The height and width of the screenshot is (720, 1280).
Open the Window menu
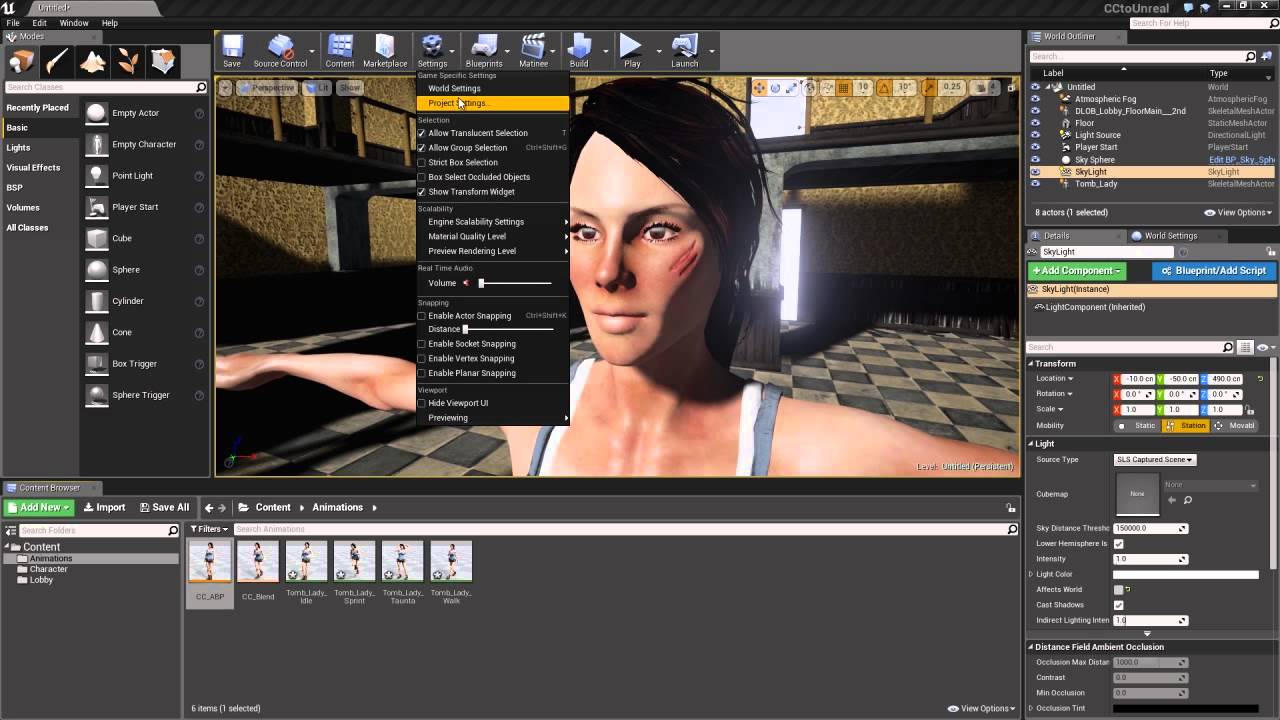click(x=74, y=22)
